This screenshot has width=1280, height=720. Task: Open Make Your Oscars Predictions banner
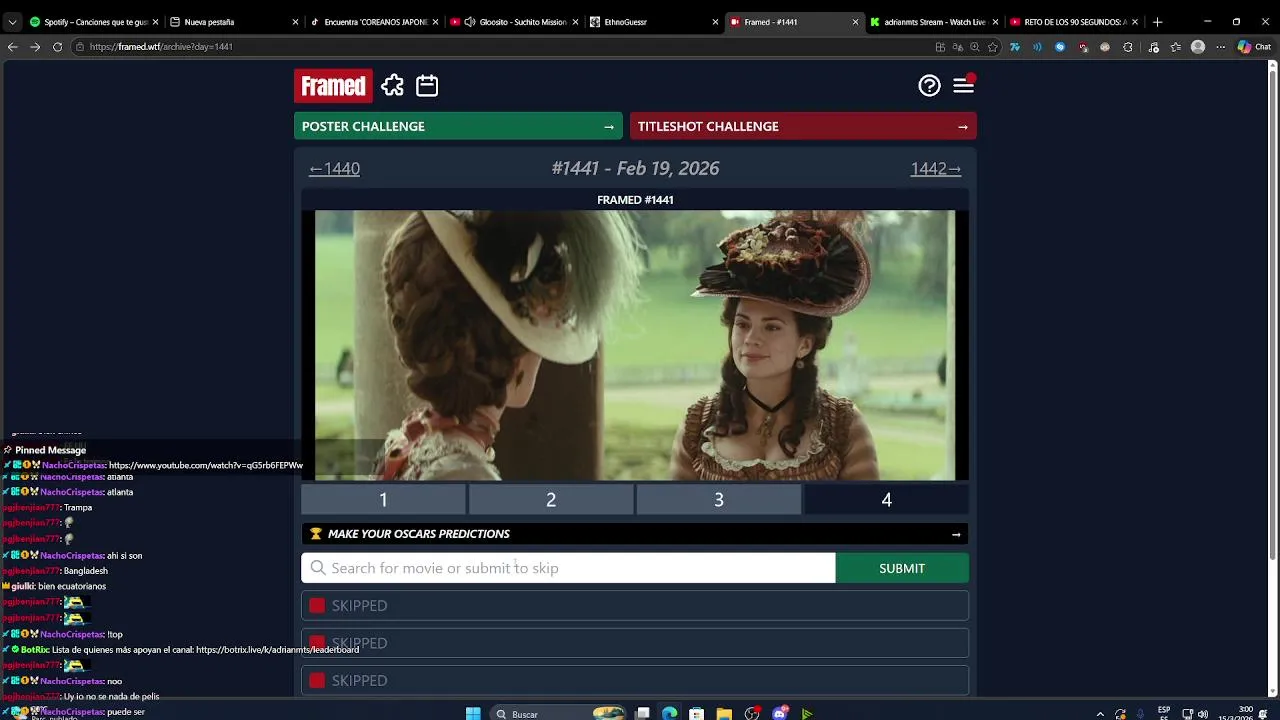point(635,534)
